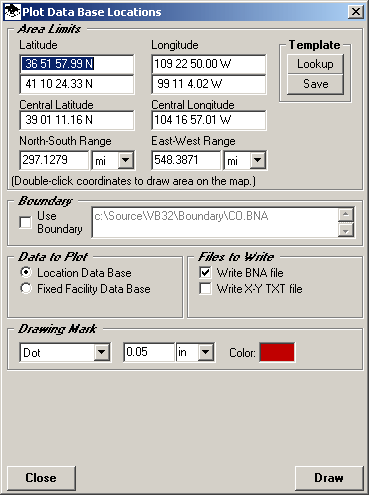Click the Drawing Mark group label
Viewport: 369px width, 495px height.
click(57, 329)
